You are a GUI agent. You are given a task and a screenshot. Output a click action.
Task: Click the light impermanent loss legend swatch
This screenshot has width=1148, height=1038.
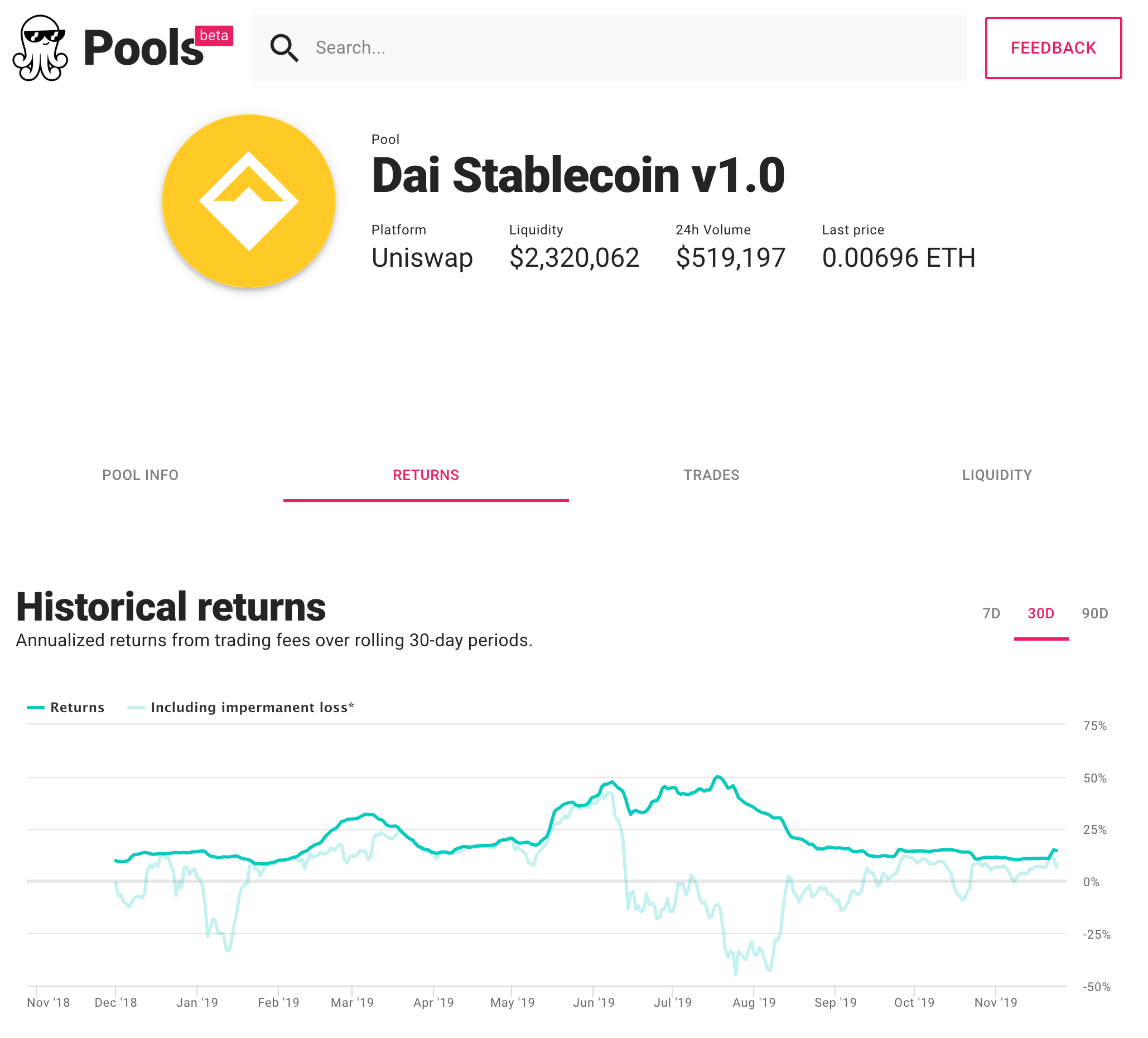tap(136, 708)
